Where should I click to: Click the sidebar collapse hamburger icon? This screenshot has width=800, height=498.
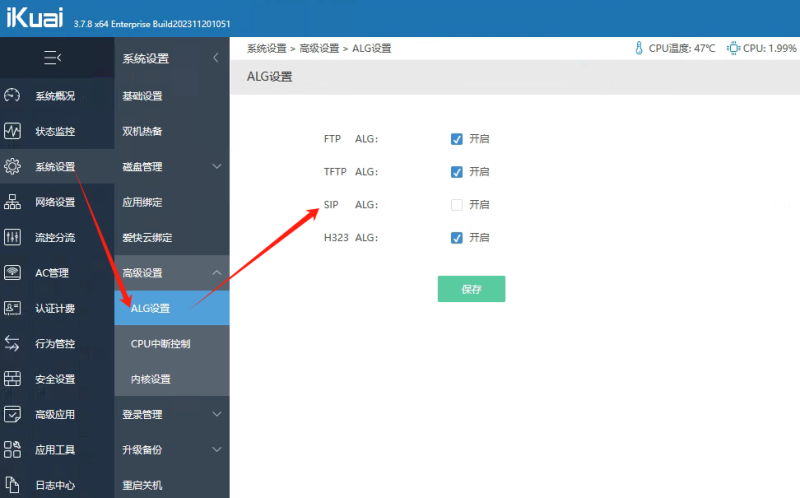pos(53,58)
